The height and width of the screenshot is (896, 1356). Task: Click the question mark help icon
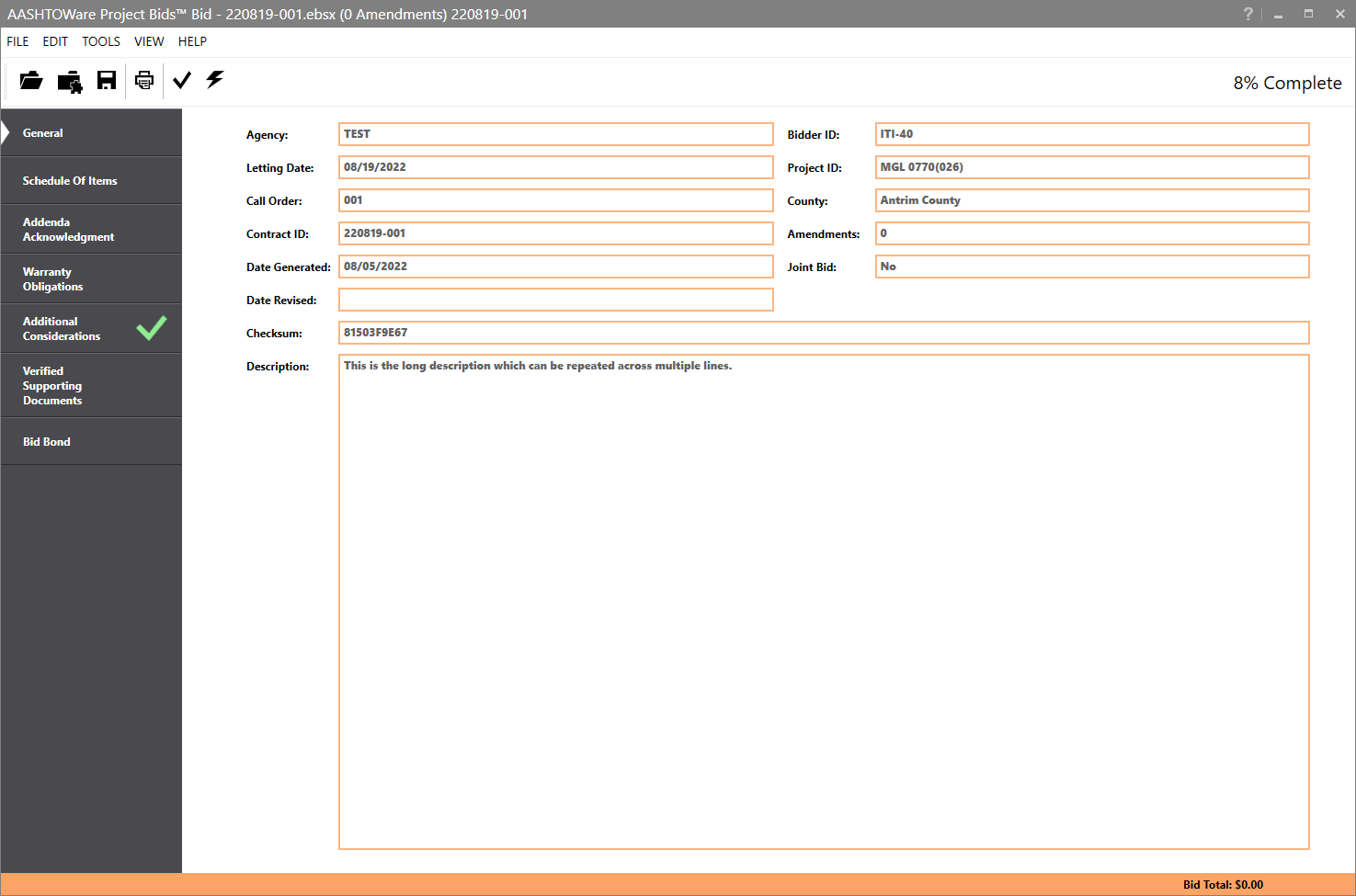[x=1248, y=14]
